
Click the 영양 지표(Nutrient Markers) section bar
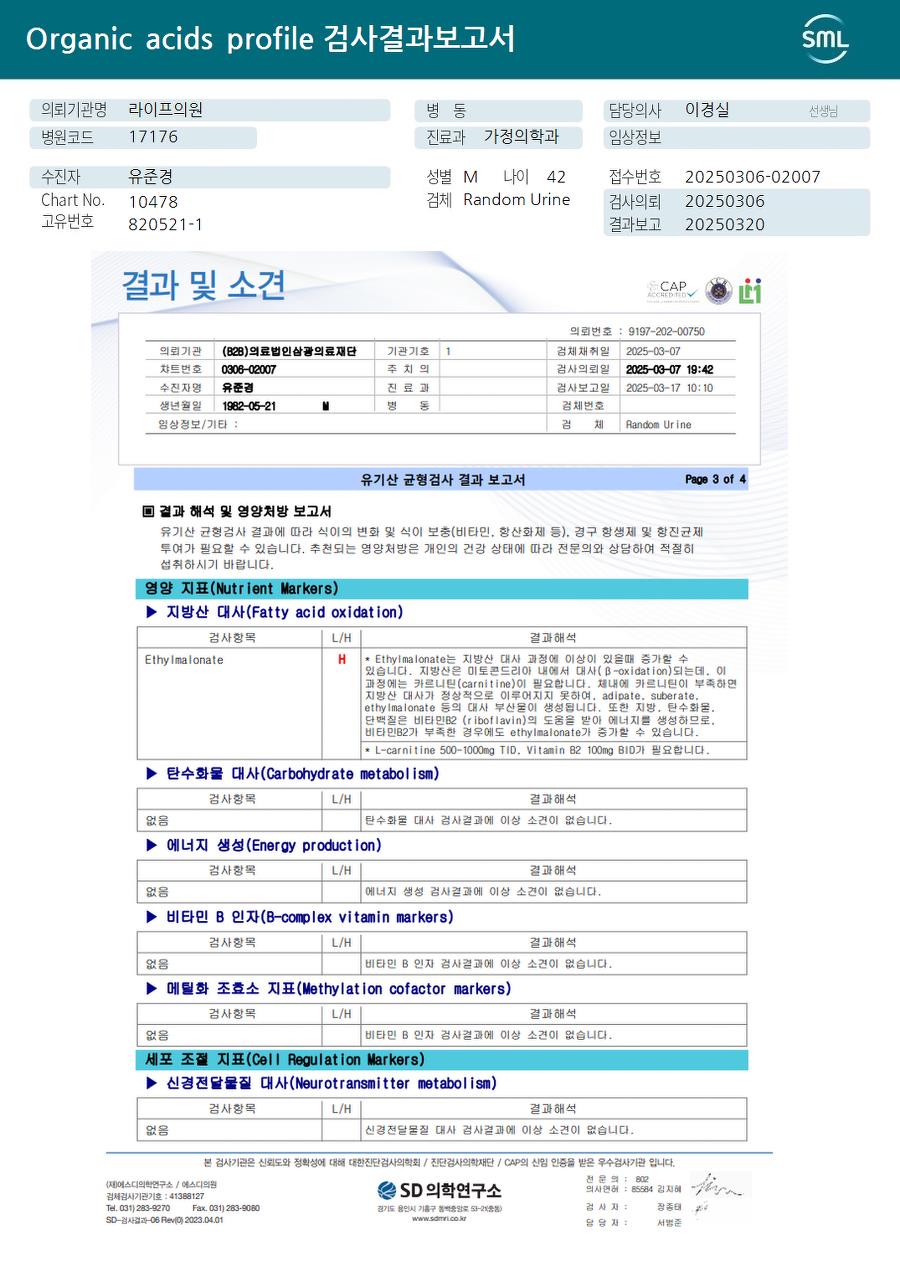[x=441, y=589]
